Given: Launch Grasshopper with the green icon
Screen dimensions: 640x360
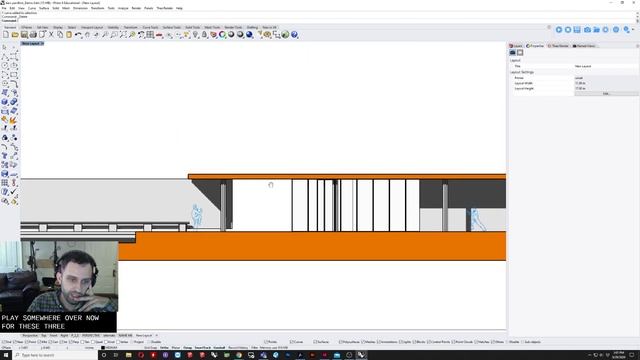Looking at the screenshot, I should click(285, 35).
